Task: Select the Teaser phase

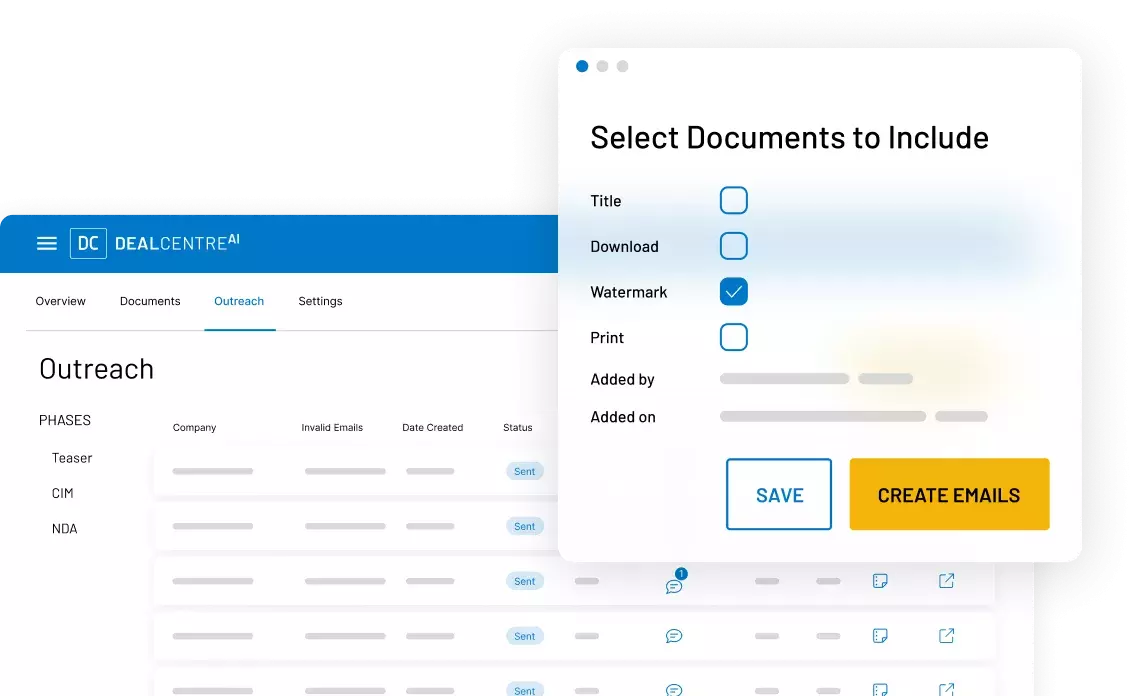Action: 72,458
